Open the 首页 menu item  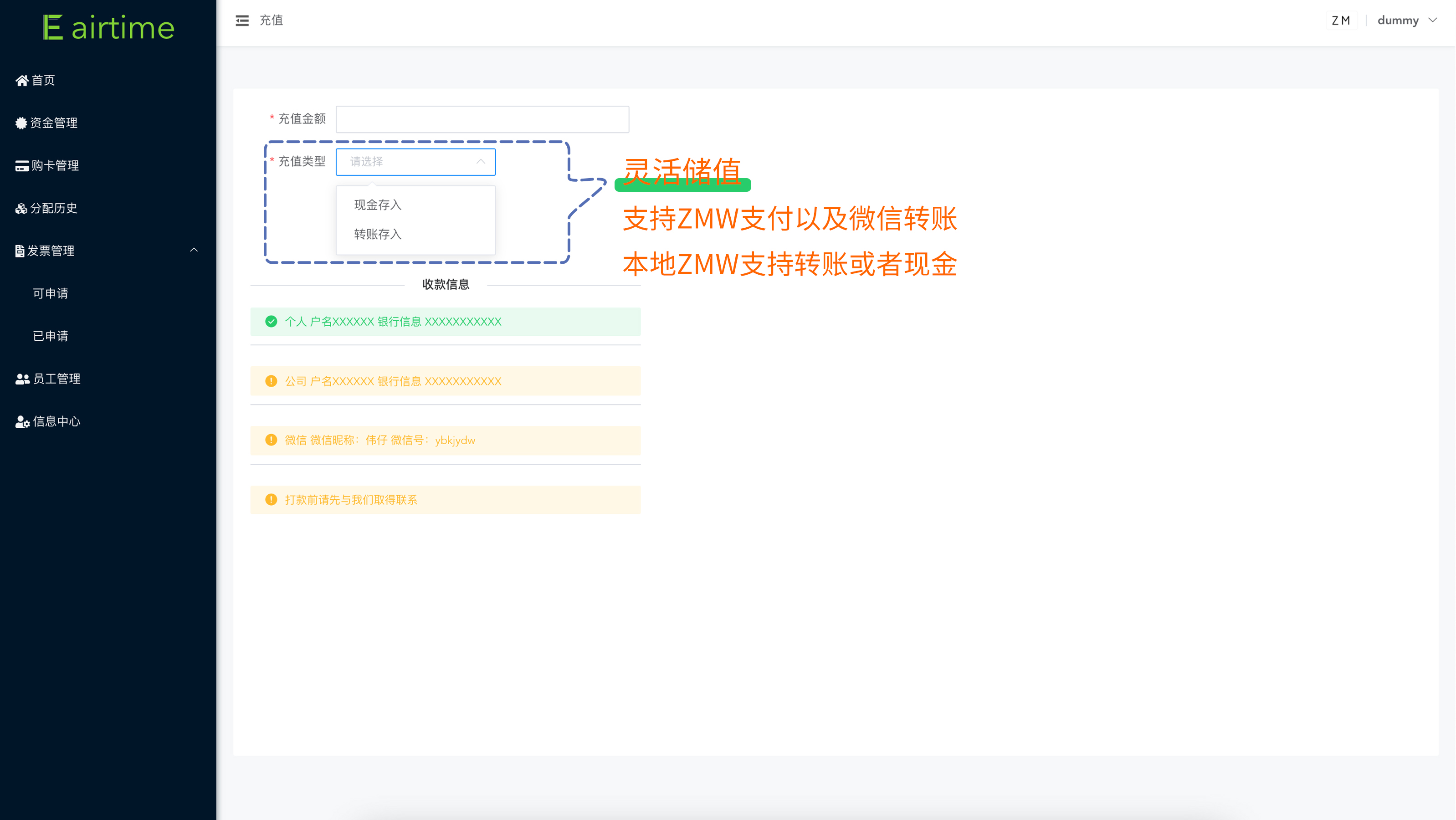click(108, 80)
